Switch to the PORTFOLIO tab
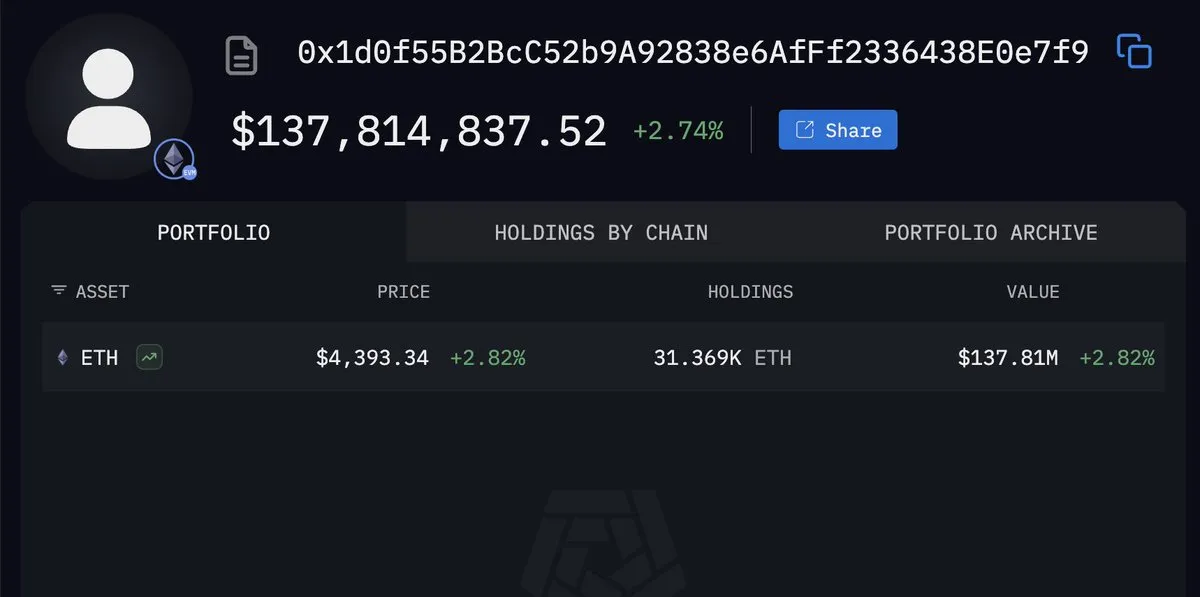This screenshot has height=597, width=1200. point(214,232)
